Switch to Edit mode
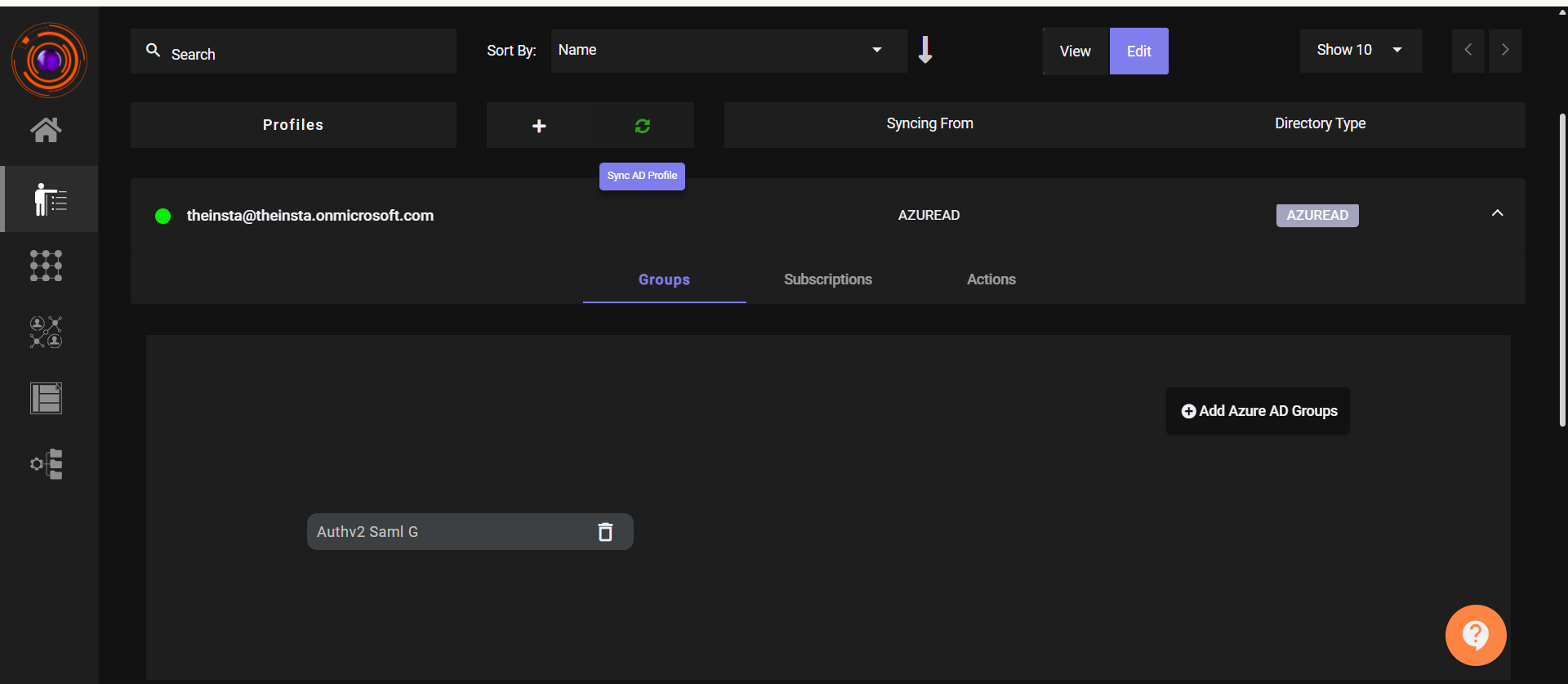Viewport: 1568px width, 684px height. [1139, 51]
